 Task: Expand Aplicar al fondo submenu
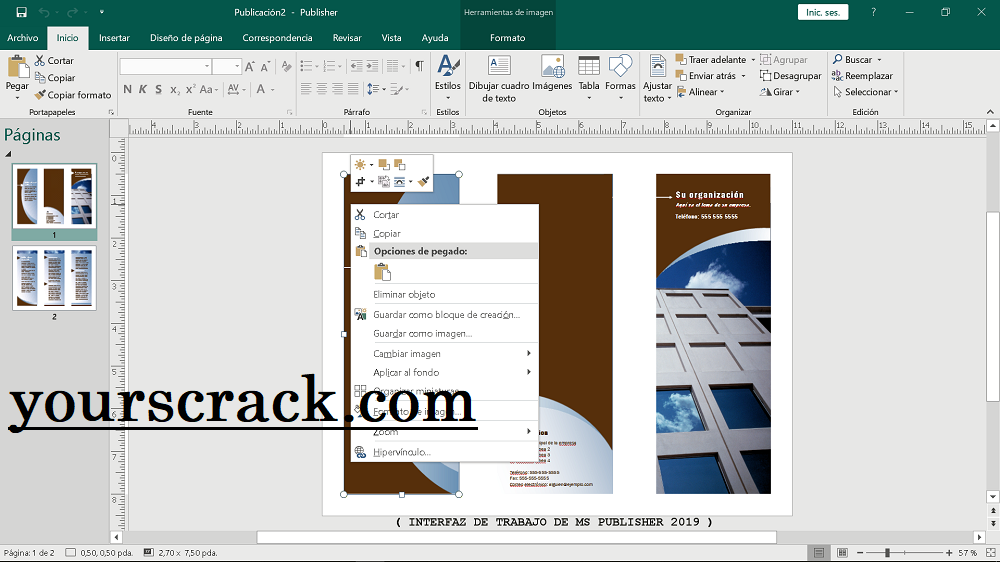click(x=445, y=373)
